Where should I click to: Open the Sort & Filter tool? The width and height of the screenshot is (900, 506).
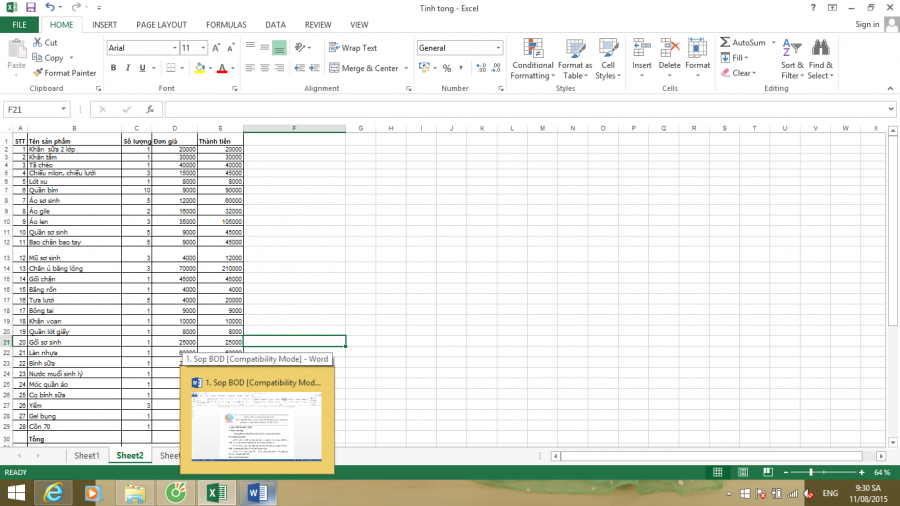coord(791,60)
